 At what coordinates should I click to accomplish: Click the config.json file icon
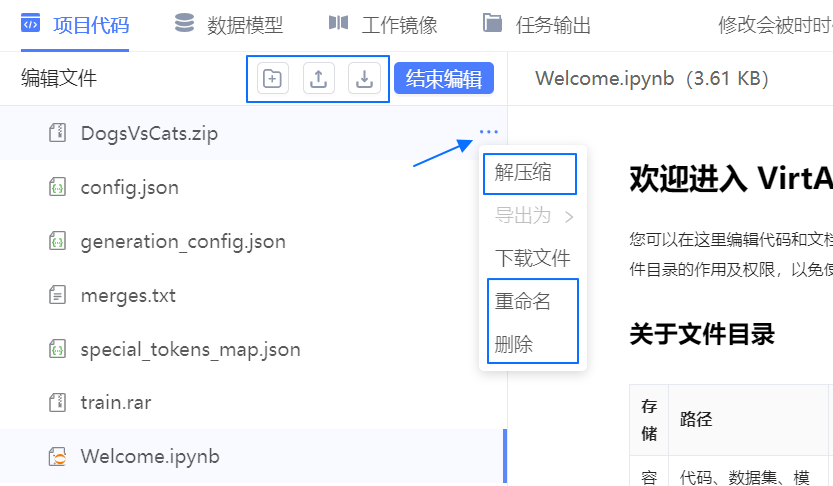[58, 187]
